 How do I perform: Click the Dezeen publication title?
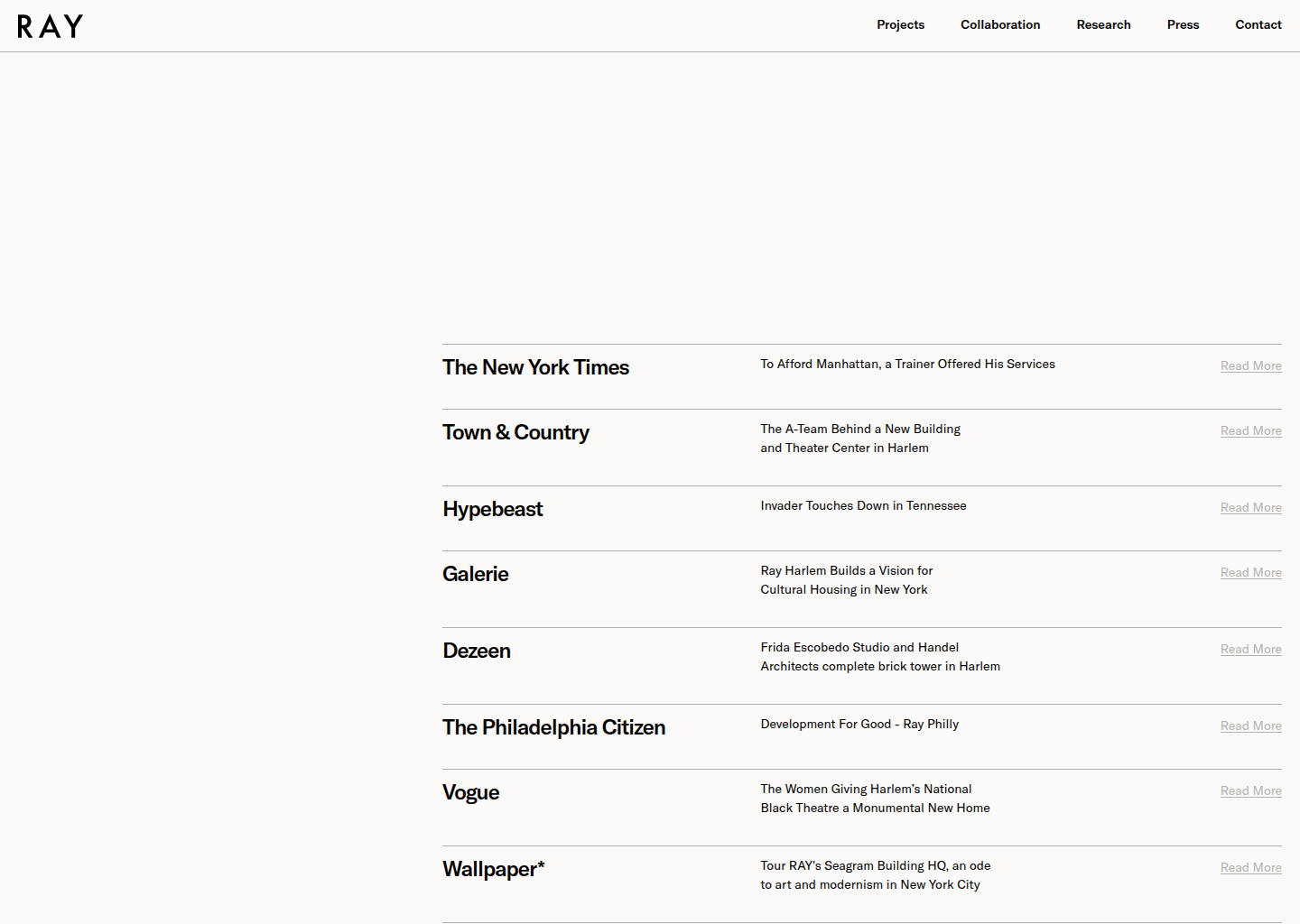pos(477,651)
